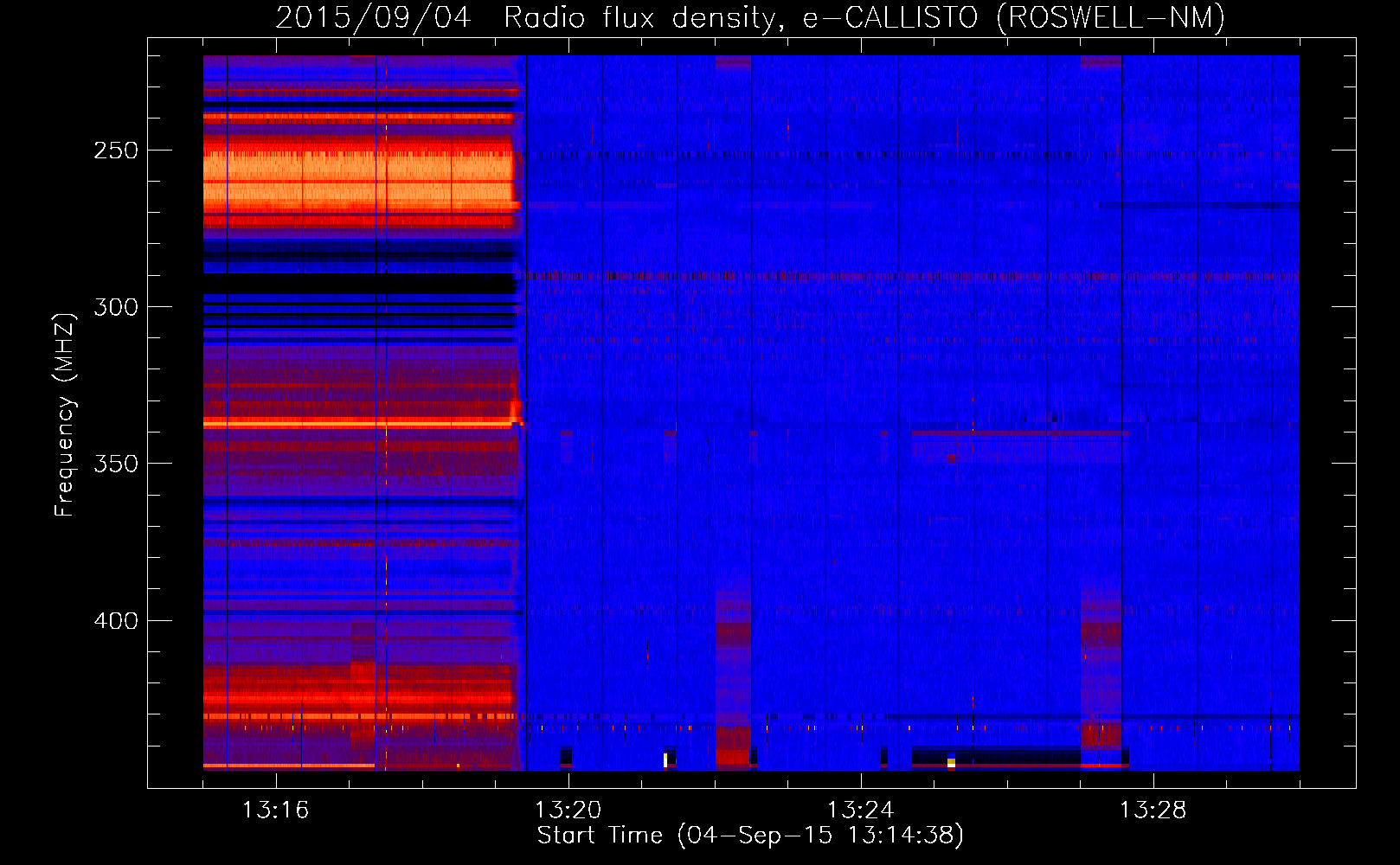Click the 400 frequency tick label

coord(116,621)
